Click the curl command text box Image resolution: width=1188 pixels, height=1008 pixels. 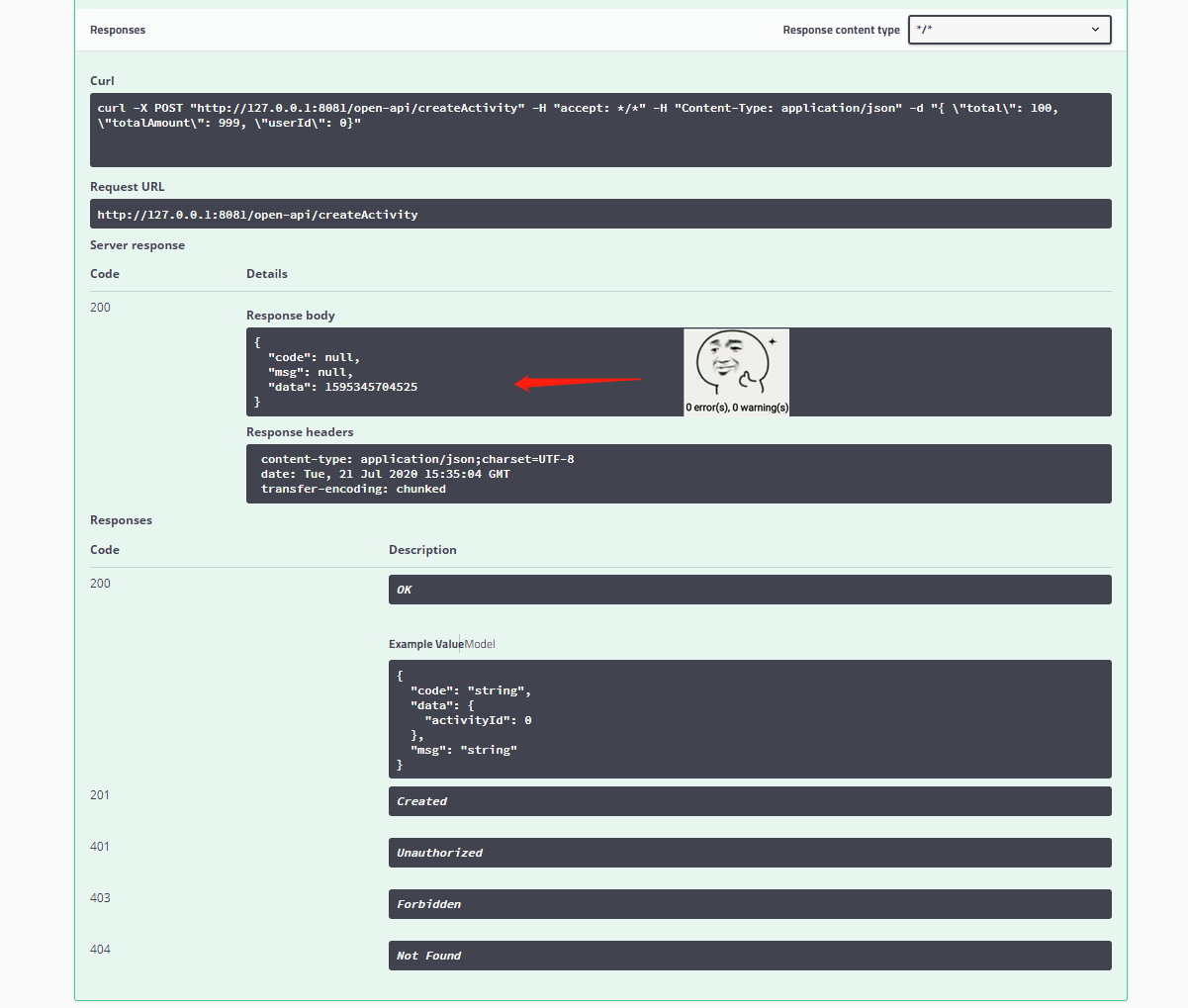pyautogui.click(x=600, y=130)
